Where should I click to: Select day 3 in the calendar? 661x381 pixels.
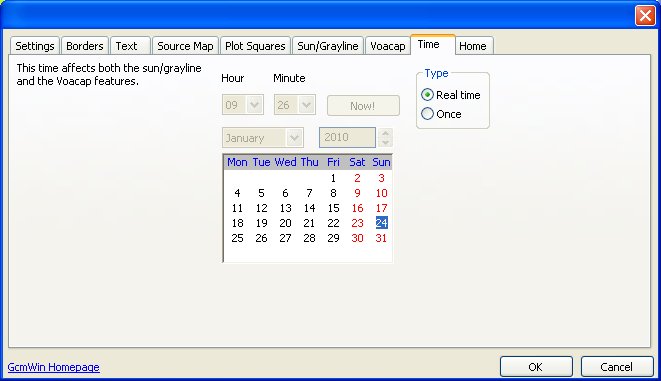tap(381, 178)
